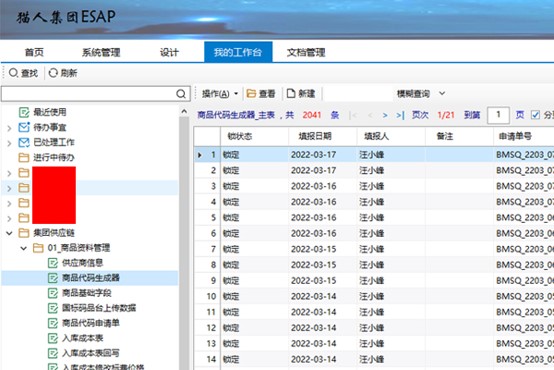
Task: Go to next page arrow
Action: pyautogui.click(x=385, y=115)
